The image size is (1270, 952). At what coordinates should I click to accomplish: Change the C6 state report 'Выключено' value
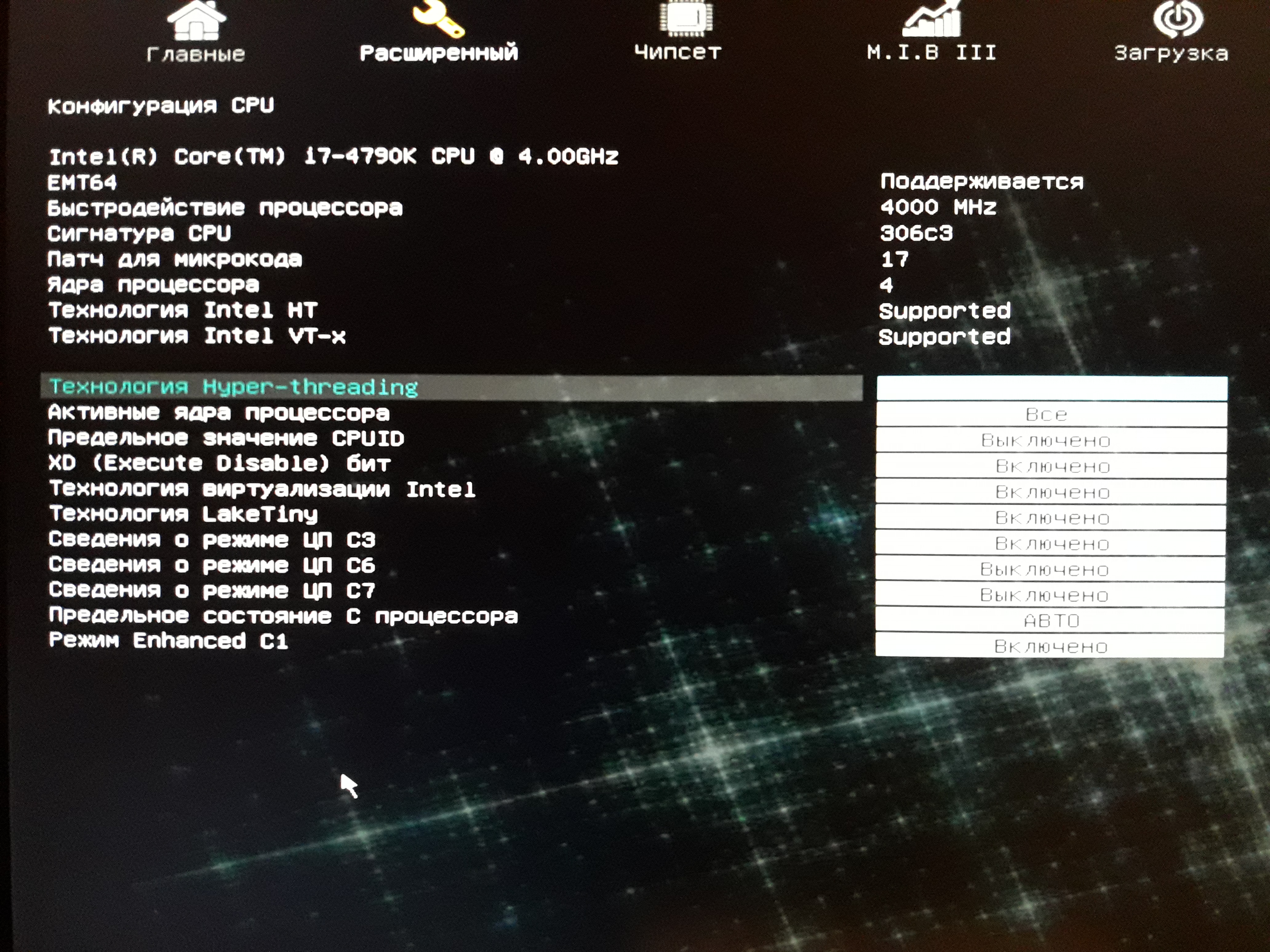tap(1051, 569)
